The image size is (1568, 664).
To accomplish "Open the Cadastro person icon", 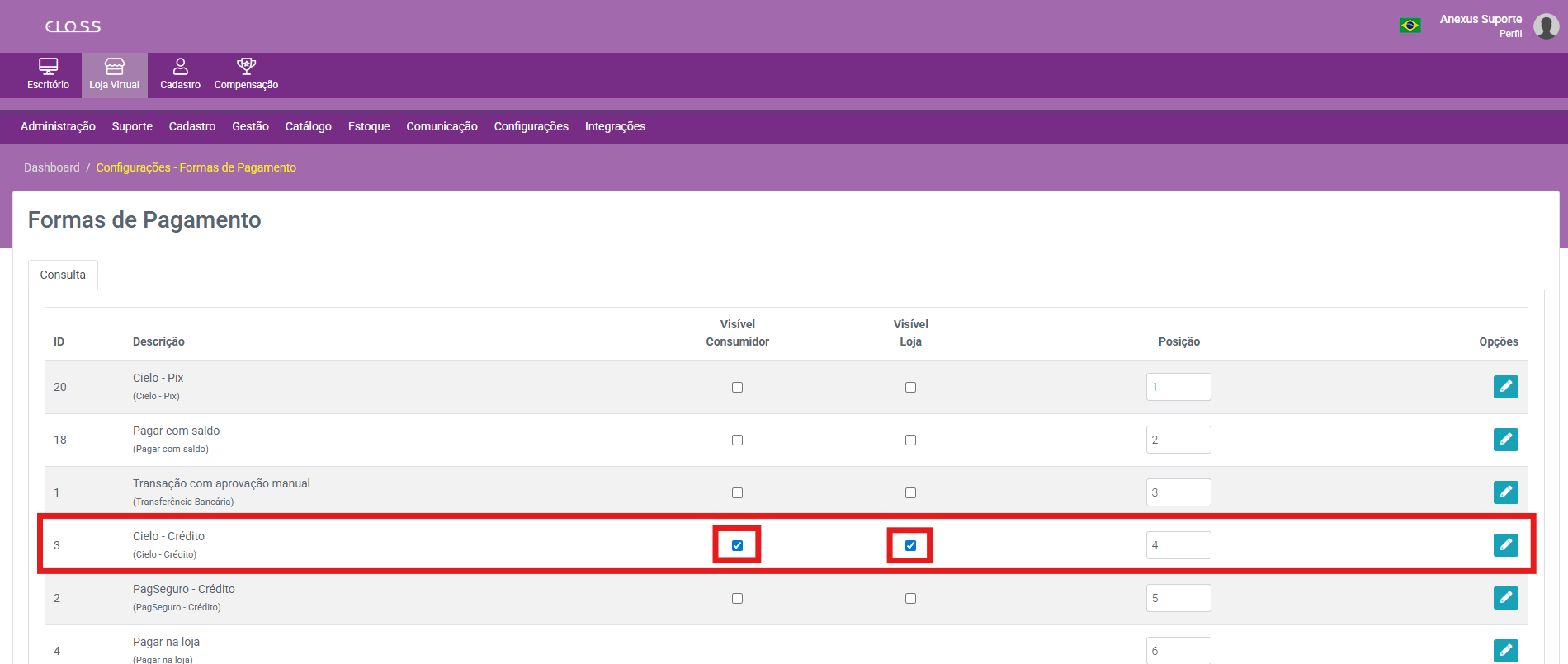I will click(180, 68).
